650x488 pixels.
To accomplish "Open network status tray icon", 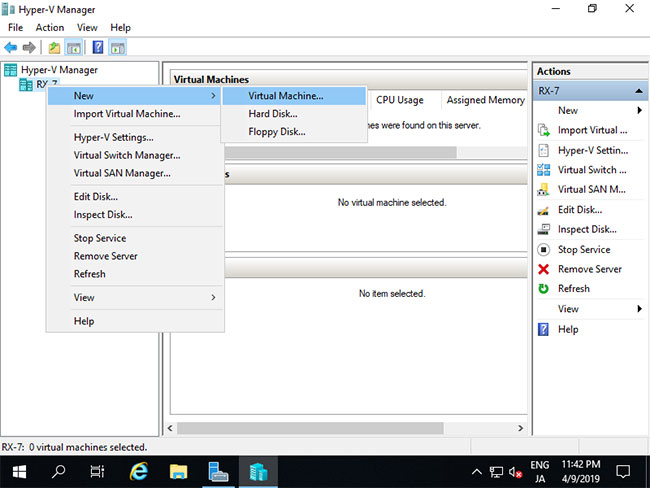I will pyautogui.click(x=496, y=472).
